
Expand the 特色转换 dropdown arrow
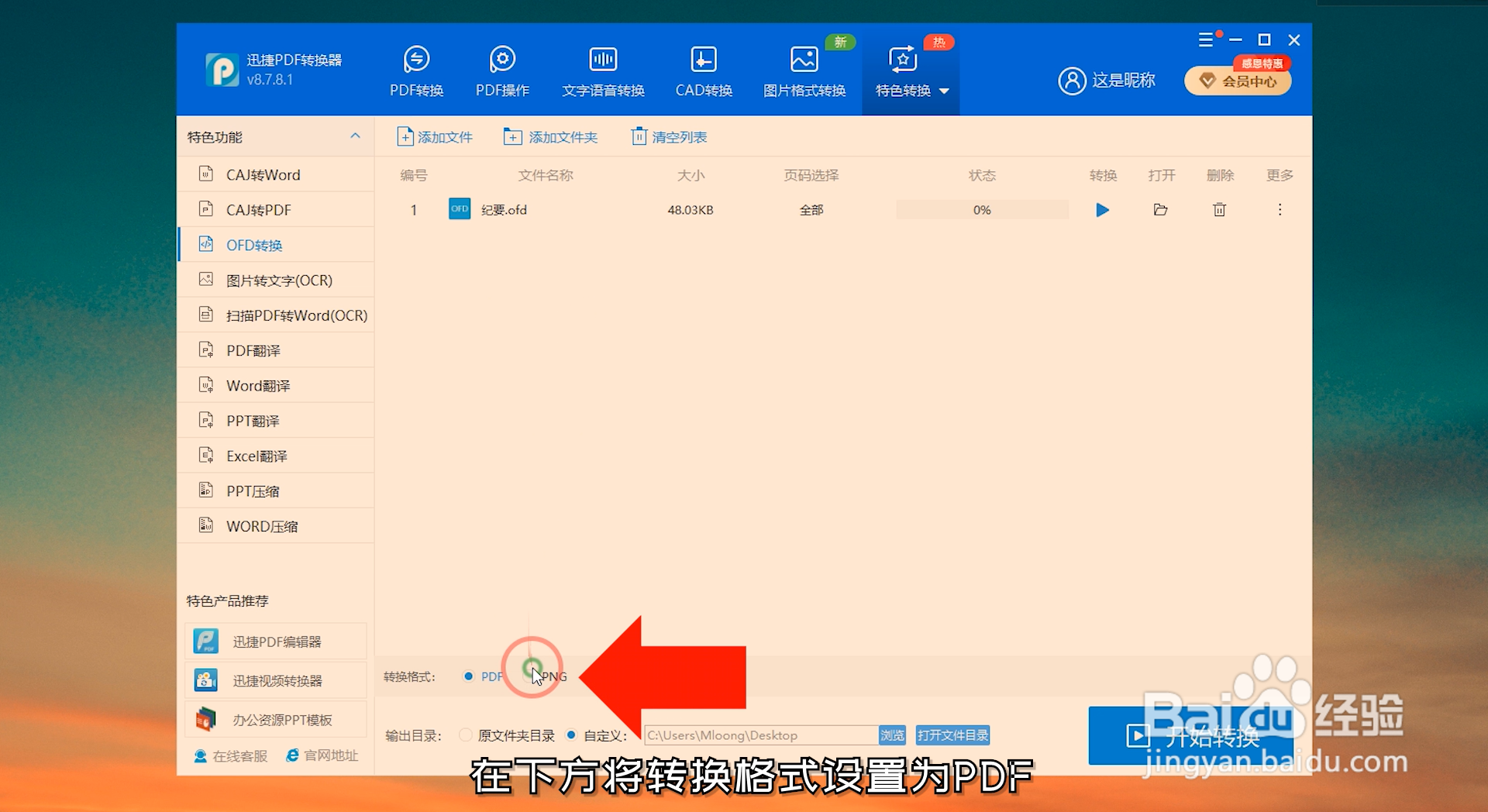click(944, 91)
